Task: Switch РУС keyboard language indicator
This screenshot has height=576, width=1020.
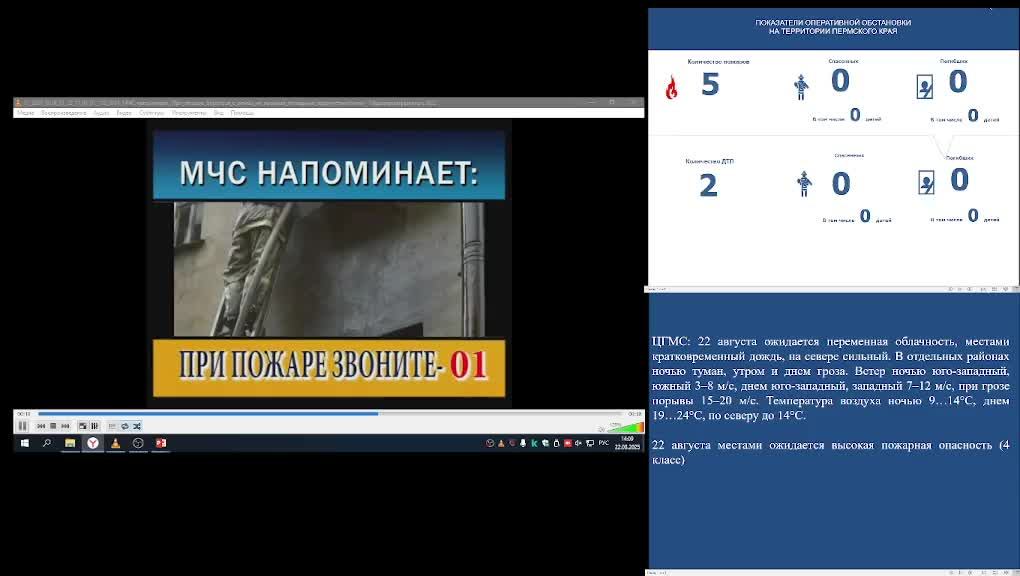Action: pos(604,443)
